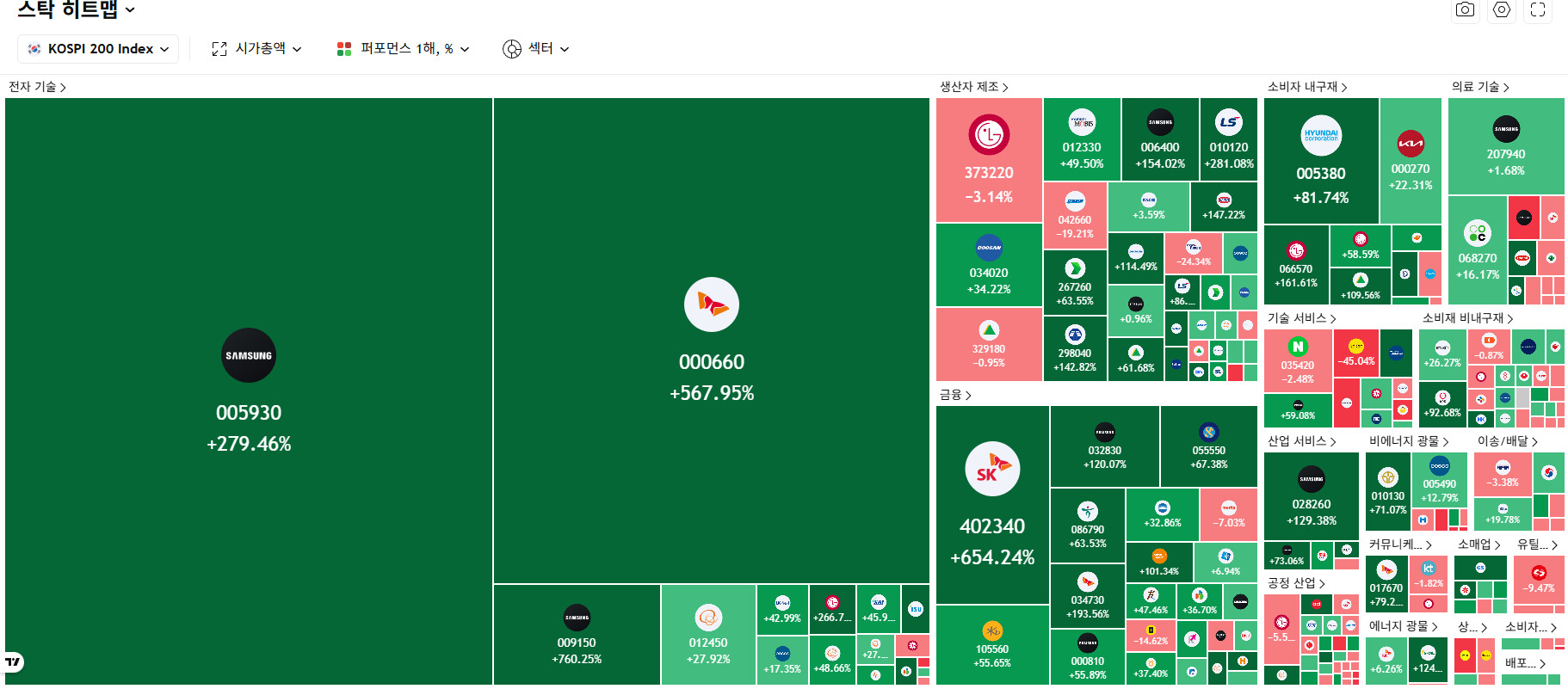
Task: Open the 전자 기술 sector
Action: coord(37,87)
